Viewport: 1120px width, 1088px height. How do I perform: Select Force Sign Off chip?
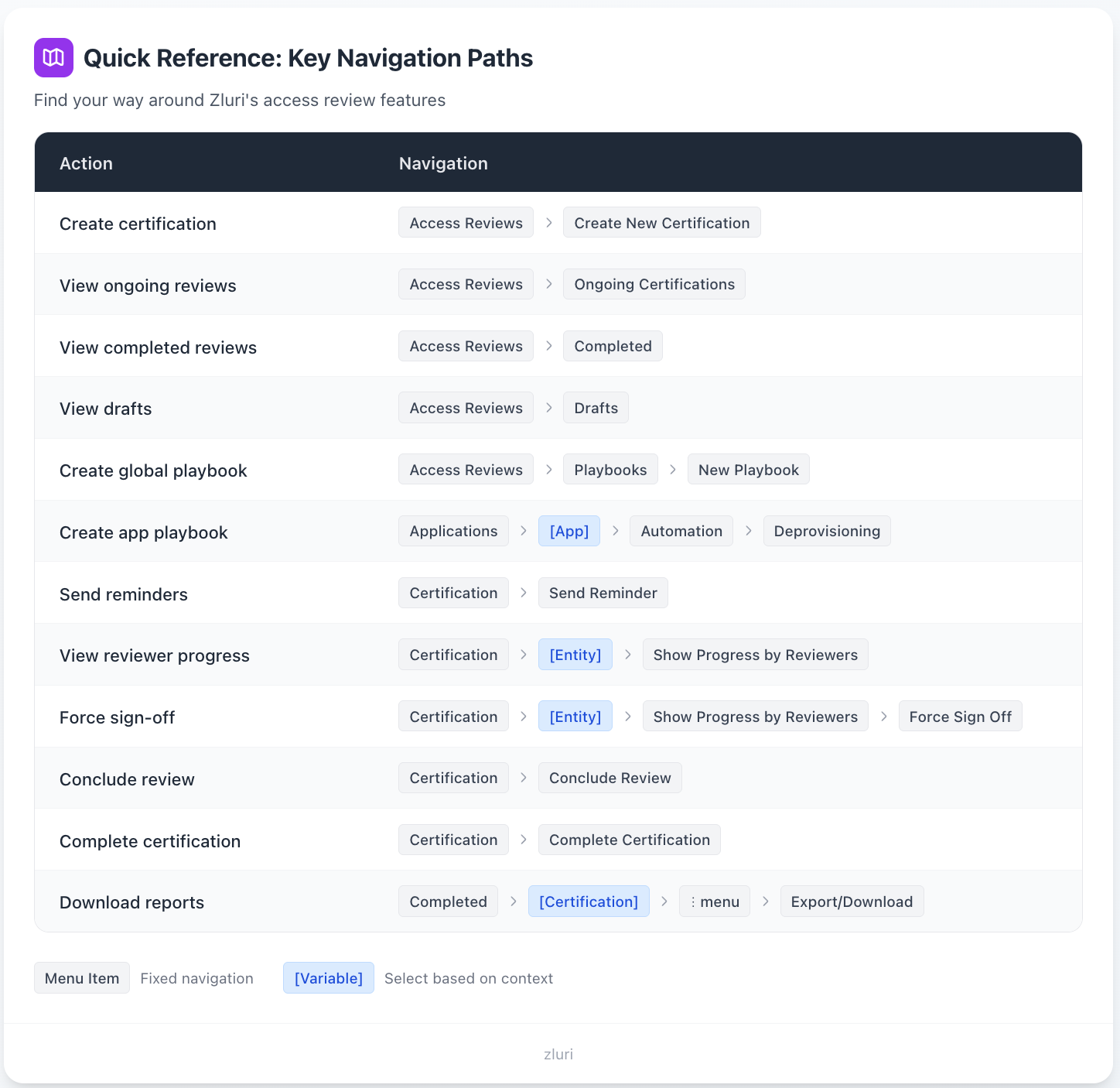(x=960, y=717)
